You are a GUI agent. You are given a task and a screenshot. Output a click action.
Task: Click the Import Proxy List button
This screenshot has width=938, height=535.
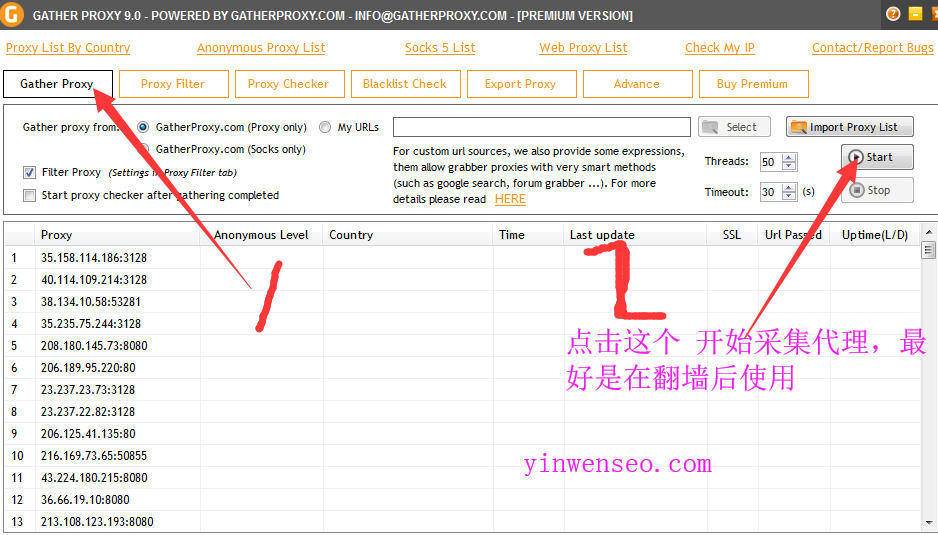(x=849, y=127)
